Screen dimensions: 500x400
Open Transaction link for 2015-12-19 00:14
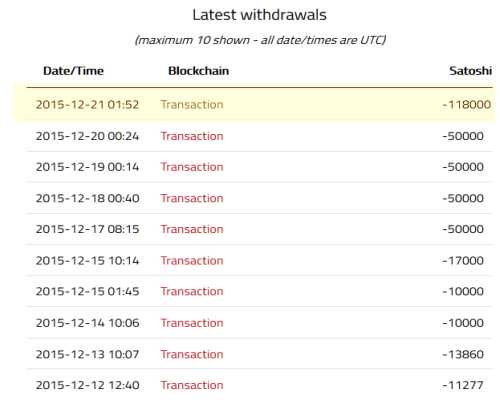[x=192, y=167]
